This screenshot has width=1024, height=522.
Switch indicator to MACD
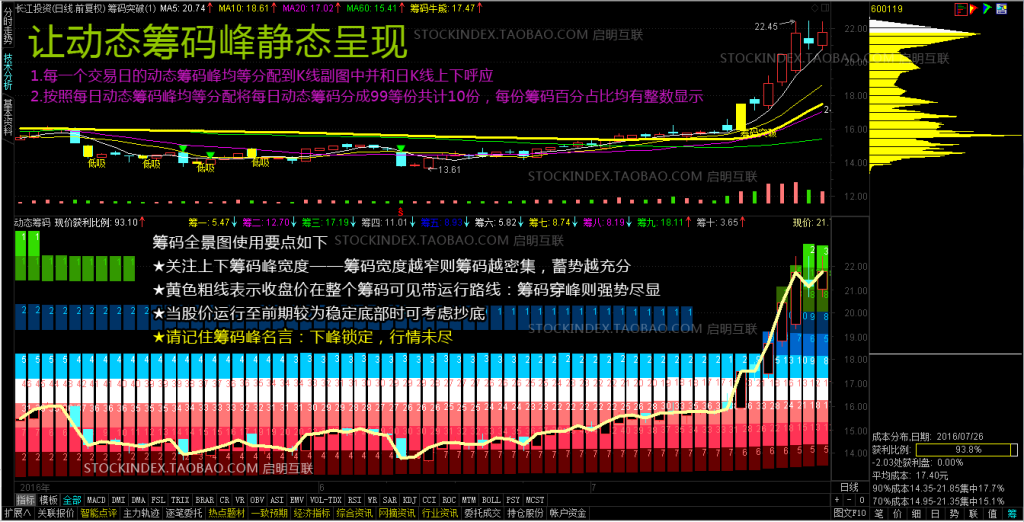pyautogui.click(x=96, y=500)
